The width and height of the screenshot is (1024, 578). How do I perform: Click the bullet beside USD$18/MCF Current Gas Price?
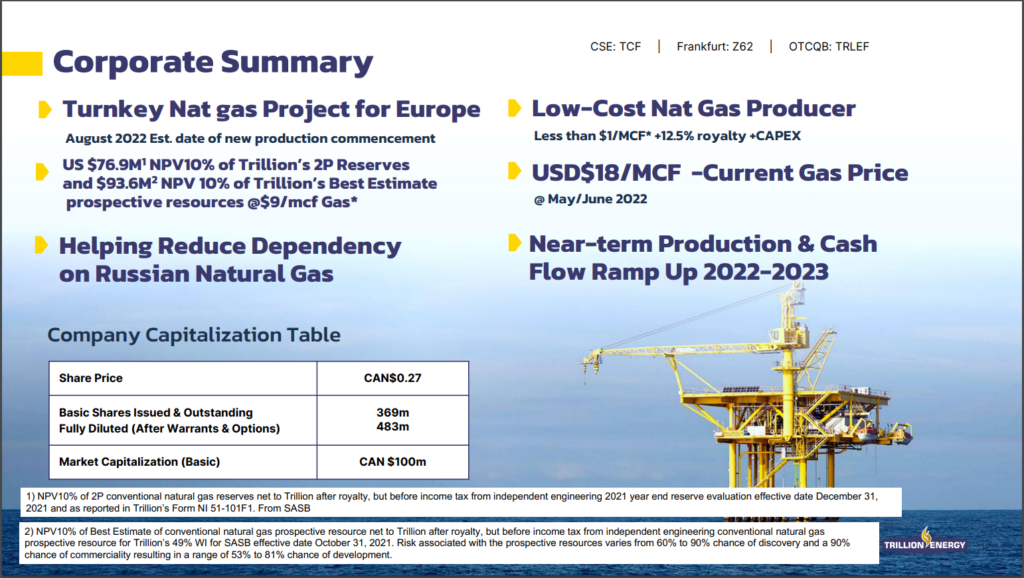point(514,172)
